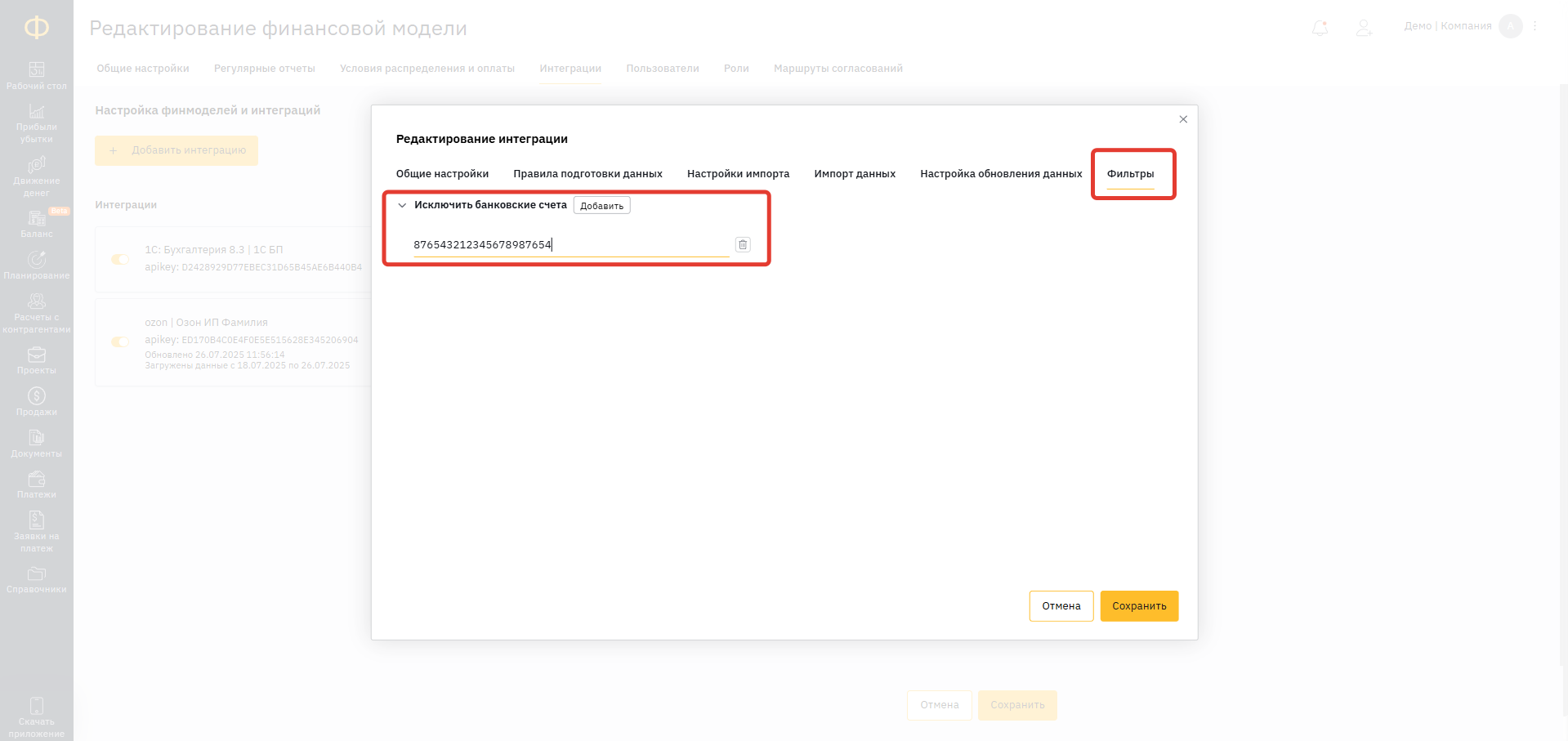
Task: Select the ozon | Озон ИП Фамилия card
Action: (234, 343)
